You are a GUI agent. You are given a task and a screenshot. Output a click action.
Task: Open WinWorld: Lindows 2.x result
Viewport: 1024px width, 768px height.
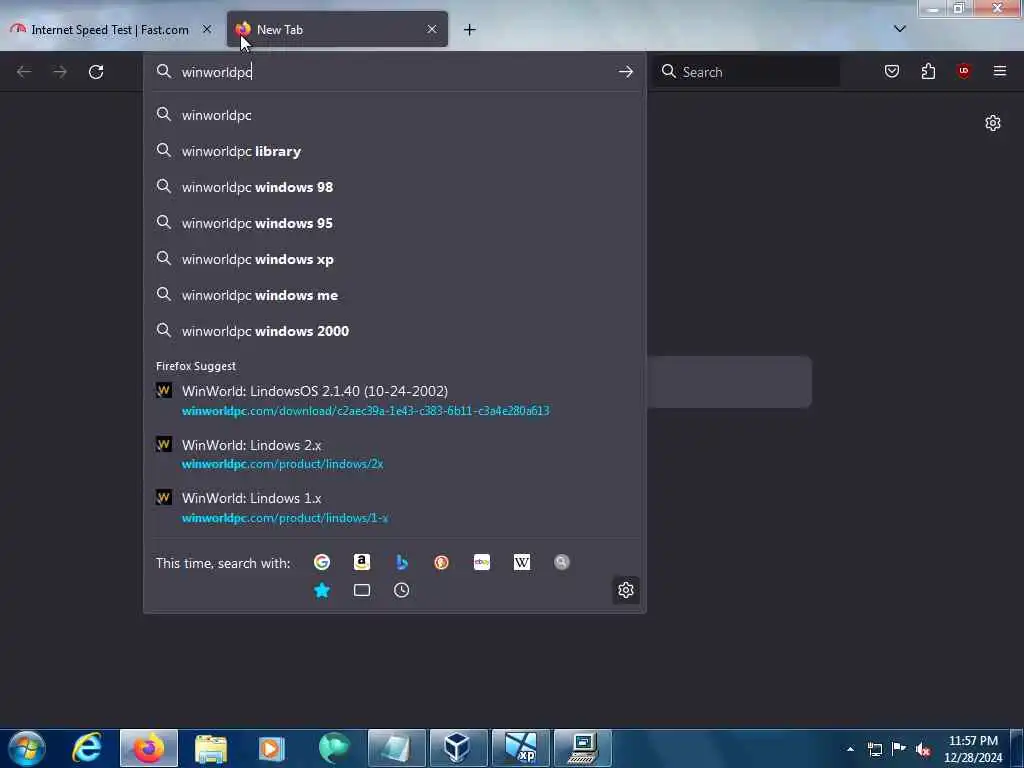[395, 454]
